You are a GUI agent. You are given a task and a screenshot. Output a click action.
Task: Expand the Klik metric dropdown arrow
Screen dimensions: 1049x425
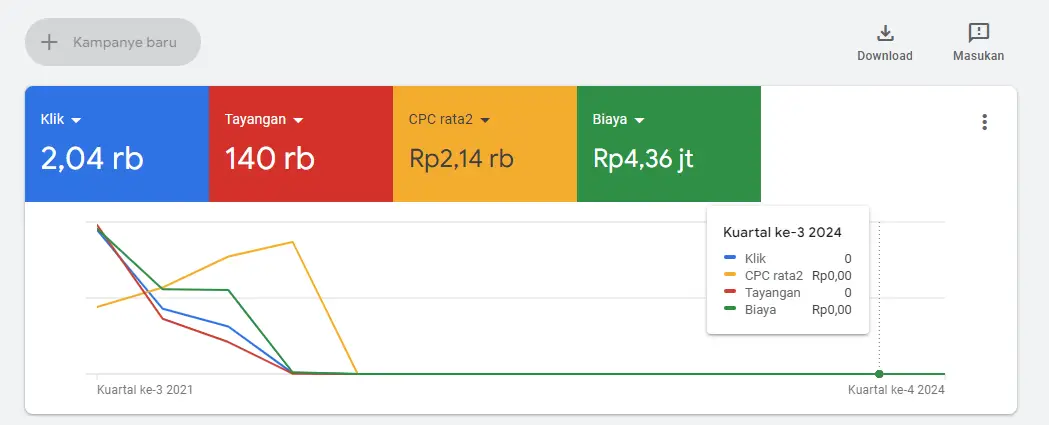[x=77, y=121]
